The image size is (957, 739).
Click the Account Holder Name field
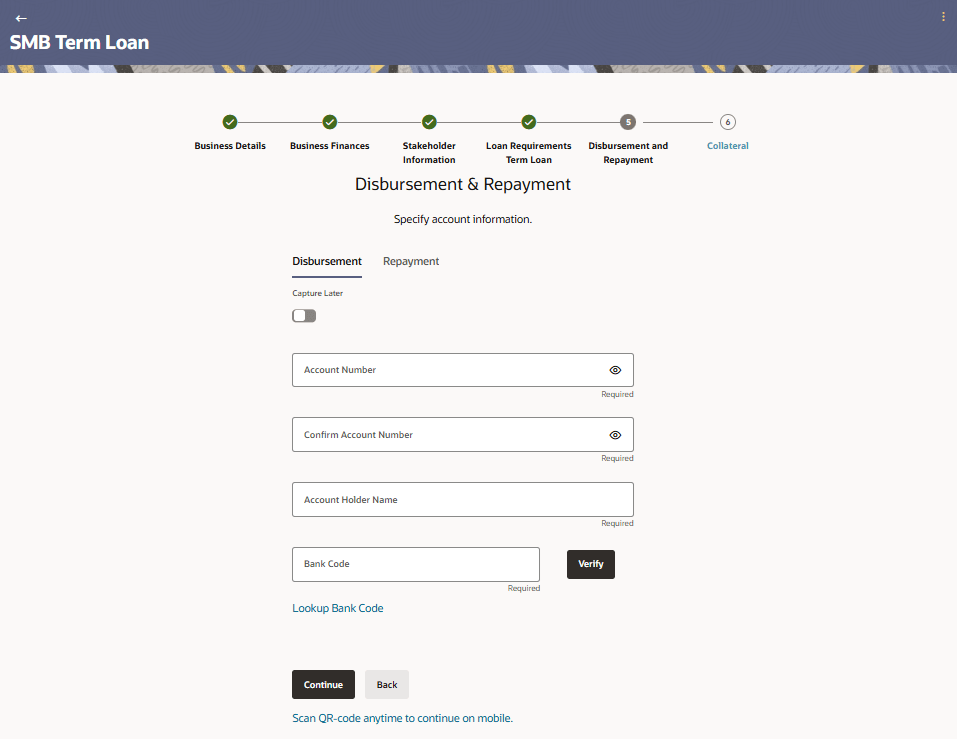click(x=463, y=500)
